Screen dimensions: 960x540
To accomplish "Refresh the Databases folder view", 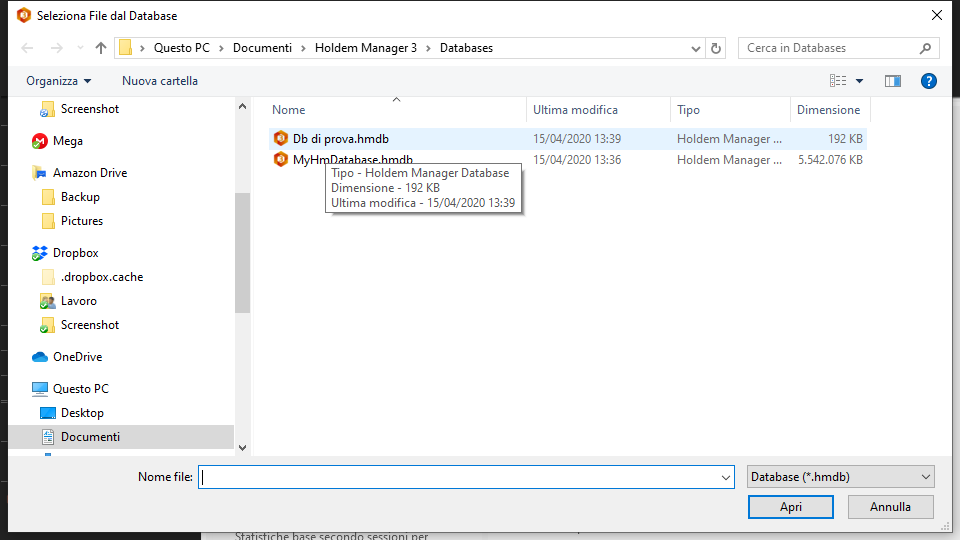I will coord(716,48).
